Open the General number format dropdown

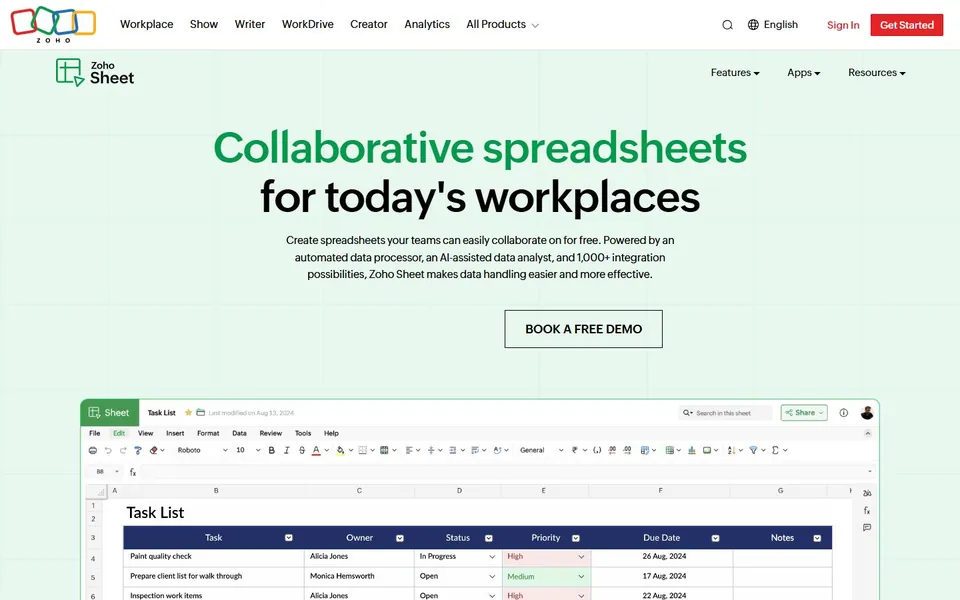[x=541, y=450]
